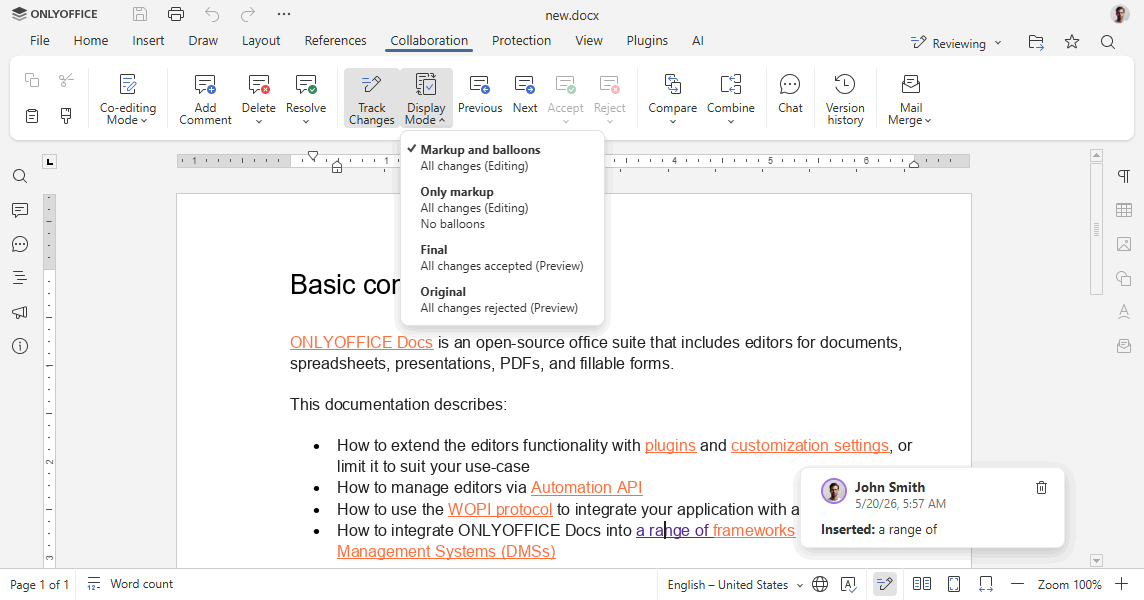The width and height of the screenshot is (1144, 600).
Task: Click the Copy icon in ribbon
Action: click(x=31, y=80)
